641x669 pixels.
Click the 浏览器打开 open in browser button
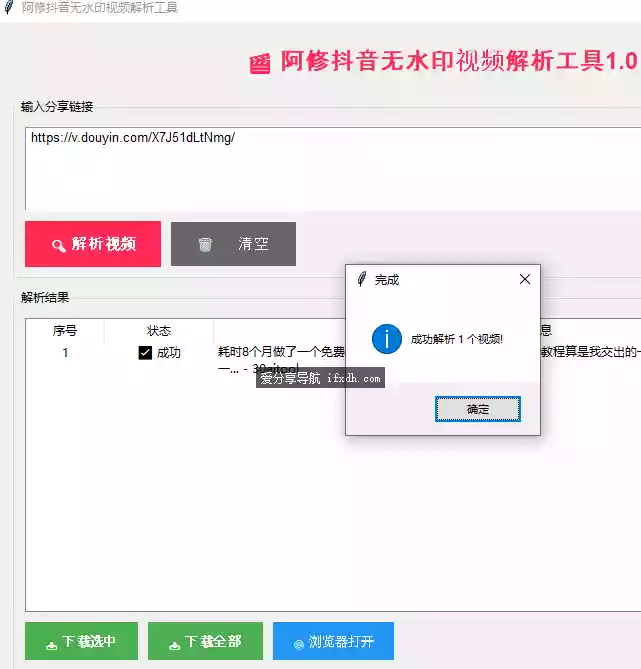coord(333,641)
